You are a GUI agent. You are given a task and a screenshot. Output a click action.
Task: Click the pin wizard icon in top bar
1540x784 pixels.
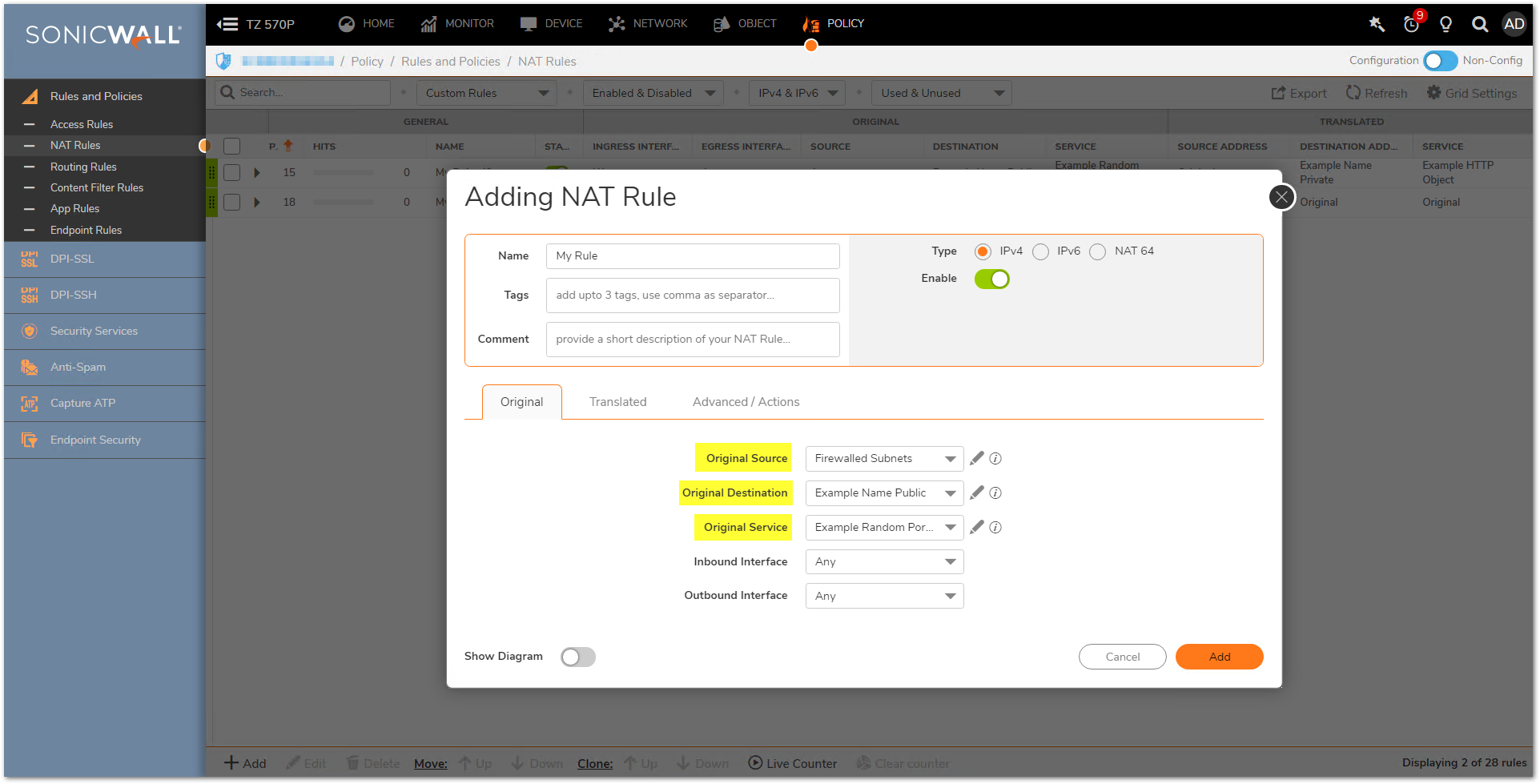coord(1377,24)
